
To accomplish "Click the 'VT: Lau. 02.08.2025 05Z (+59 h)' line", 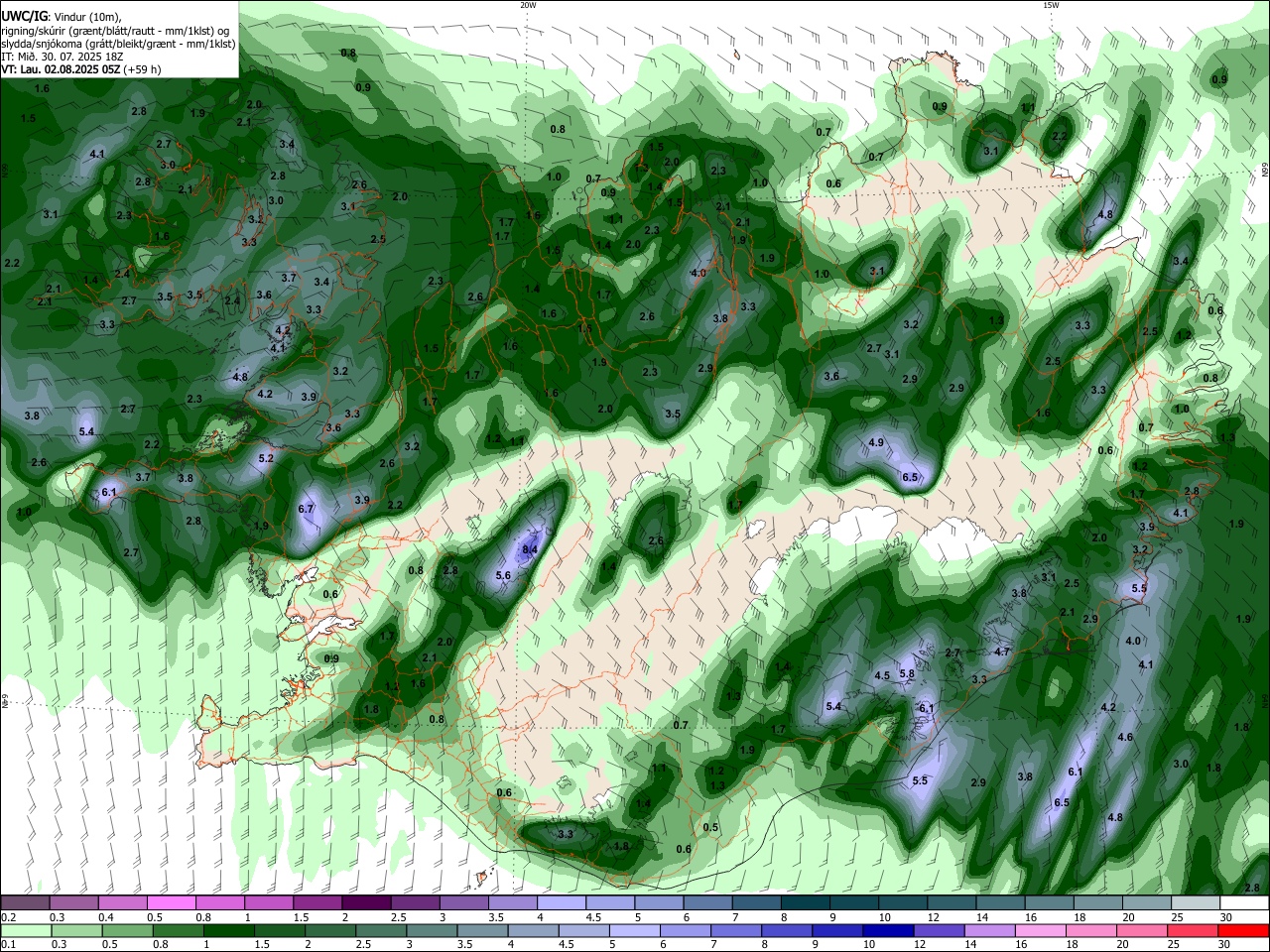I will (x=81, y=69).
